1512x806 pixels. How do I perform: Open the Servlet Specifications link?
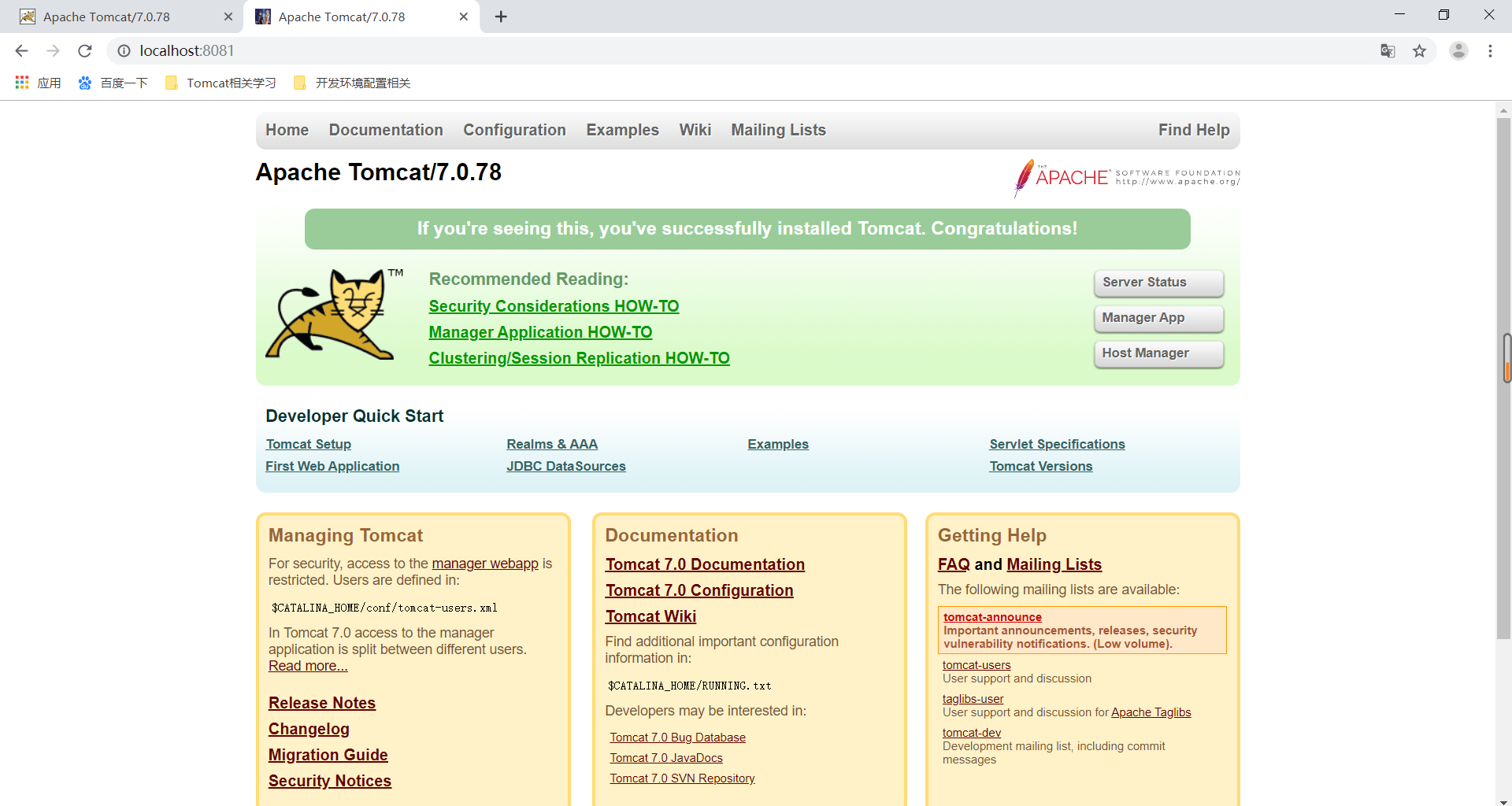point(1057,444)
